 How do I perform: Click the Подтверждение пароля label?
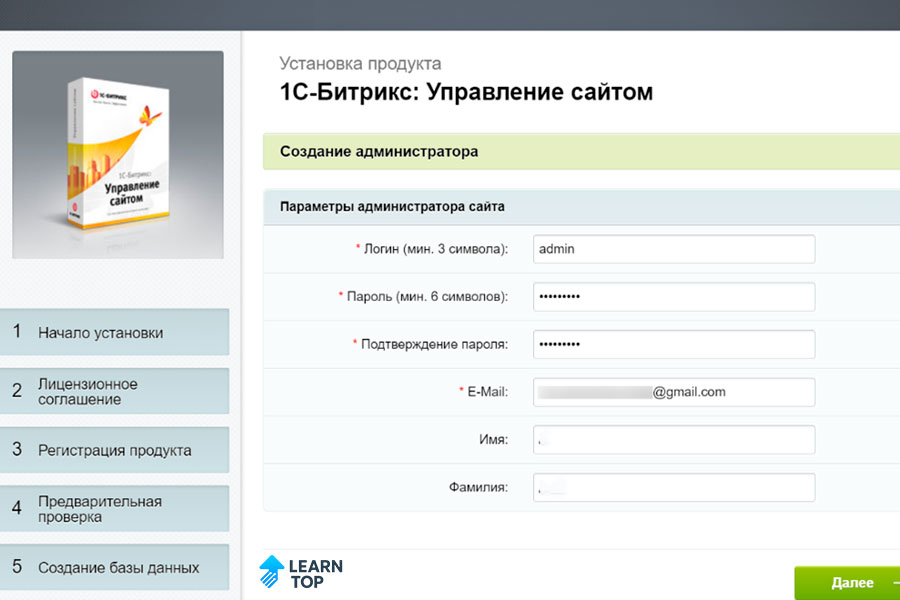tap(435, 344)
